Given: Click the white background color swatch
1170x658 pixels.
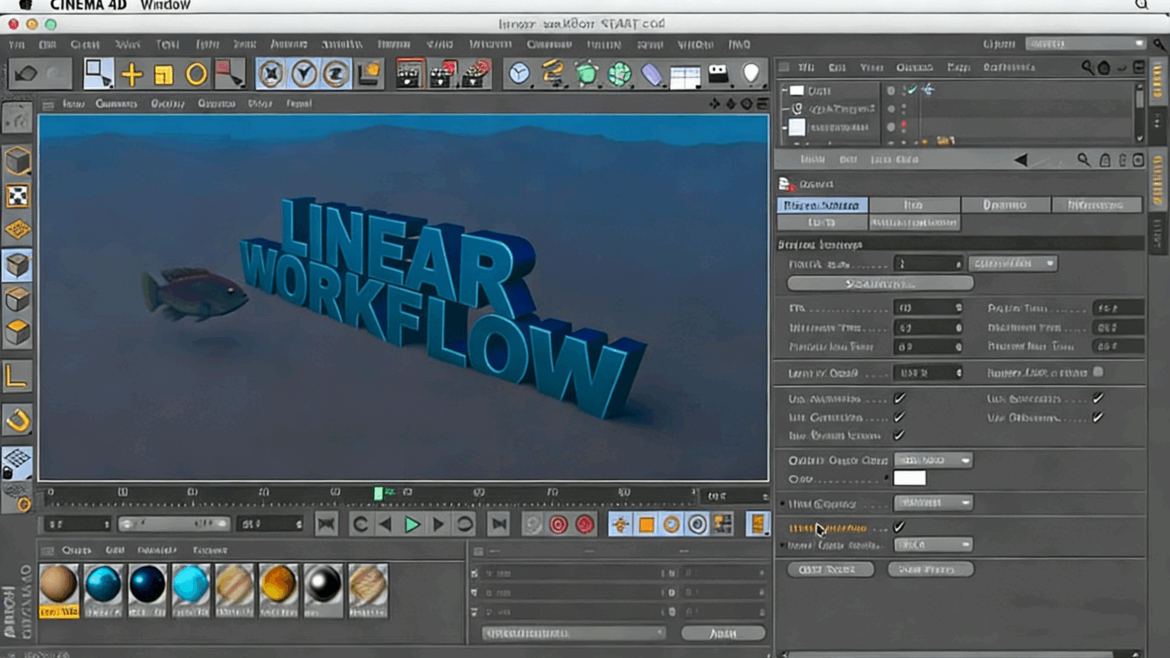Looking at the screenshot, I should (910, 478).
